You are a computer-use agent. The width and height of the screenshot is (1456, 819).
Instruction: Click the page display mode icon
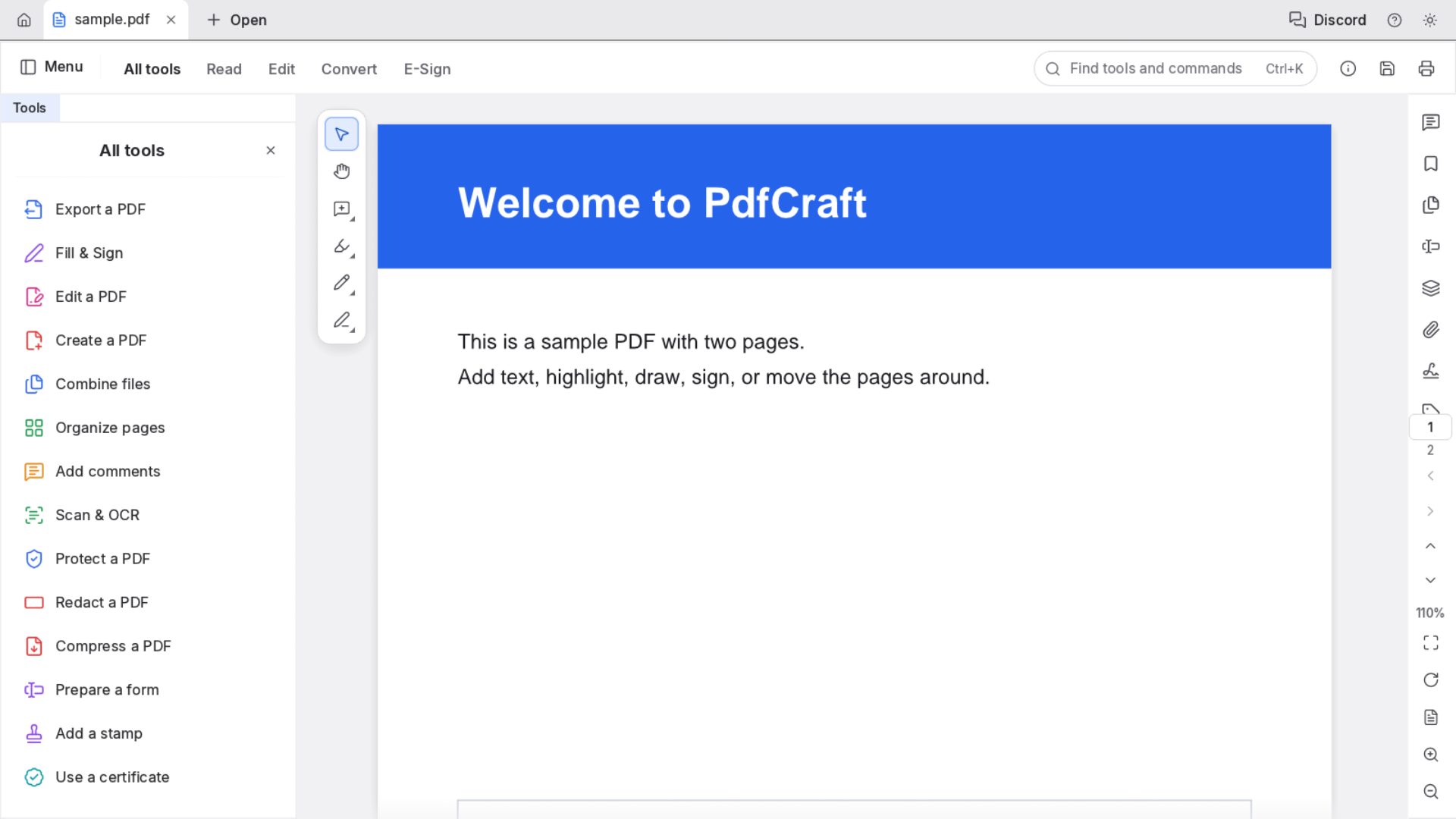point(1430,717)
